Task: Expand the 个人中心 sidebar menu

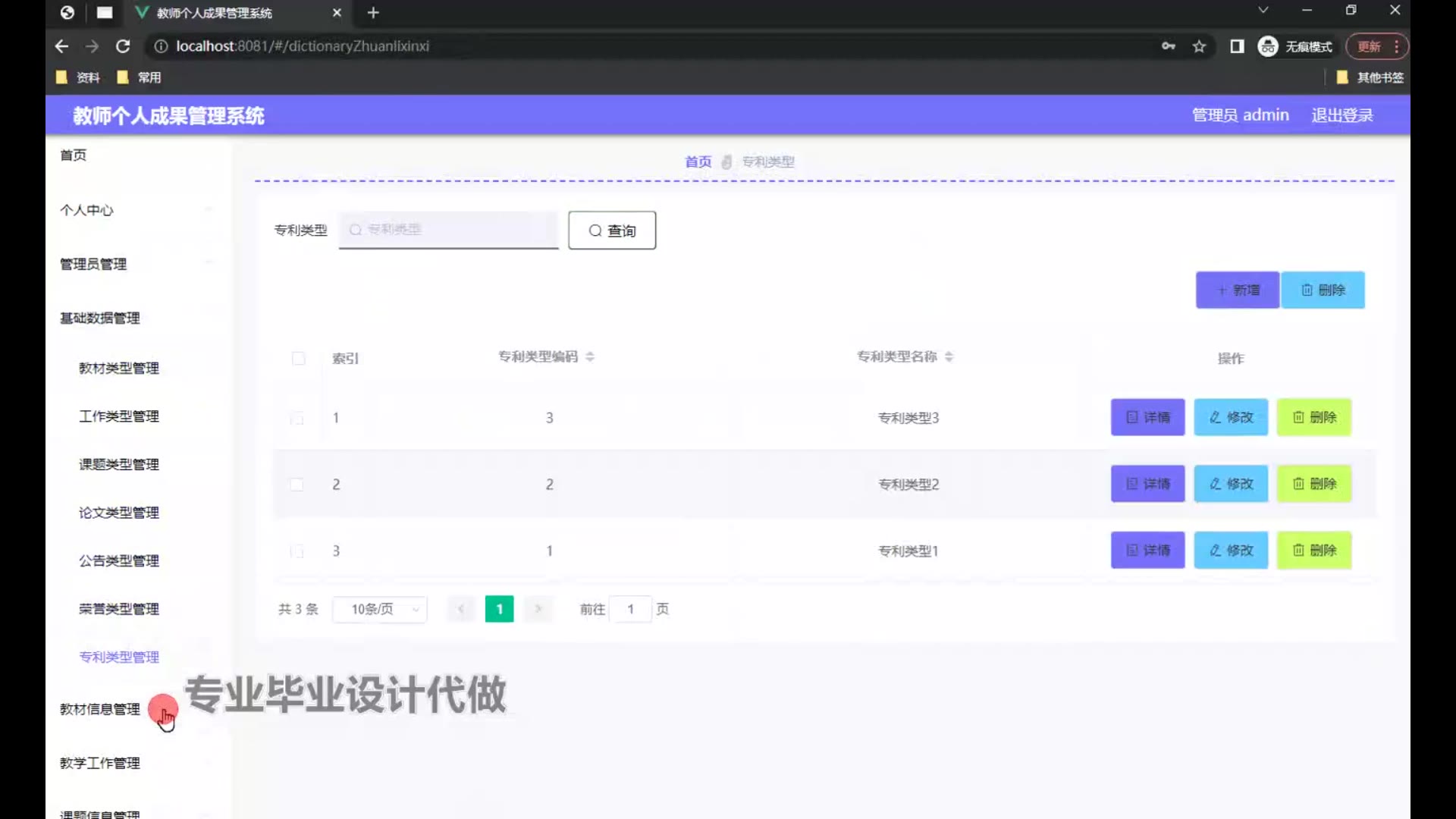Action: click(x=86, y=210)
